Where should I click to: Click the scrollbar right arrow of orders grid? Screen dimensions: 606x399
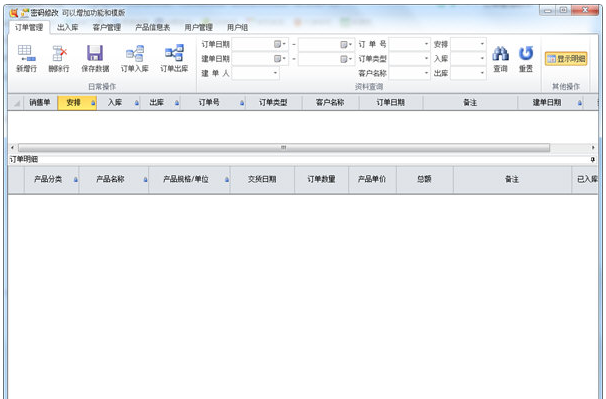593,148
